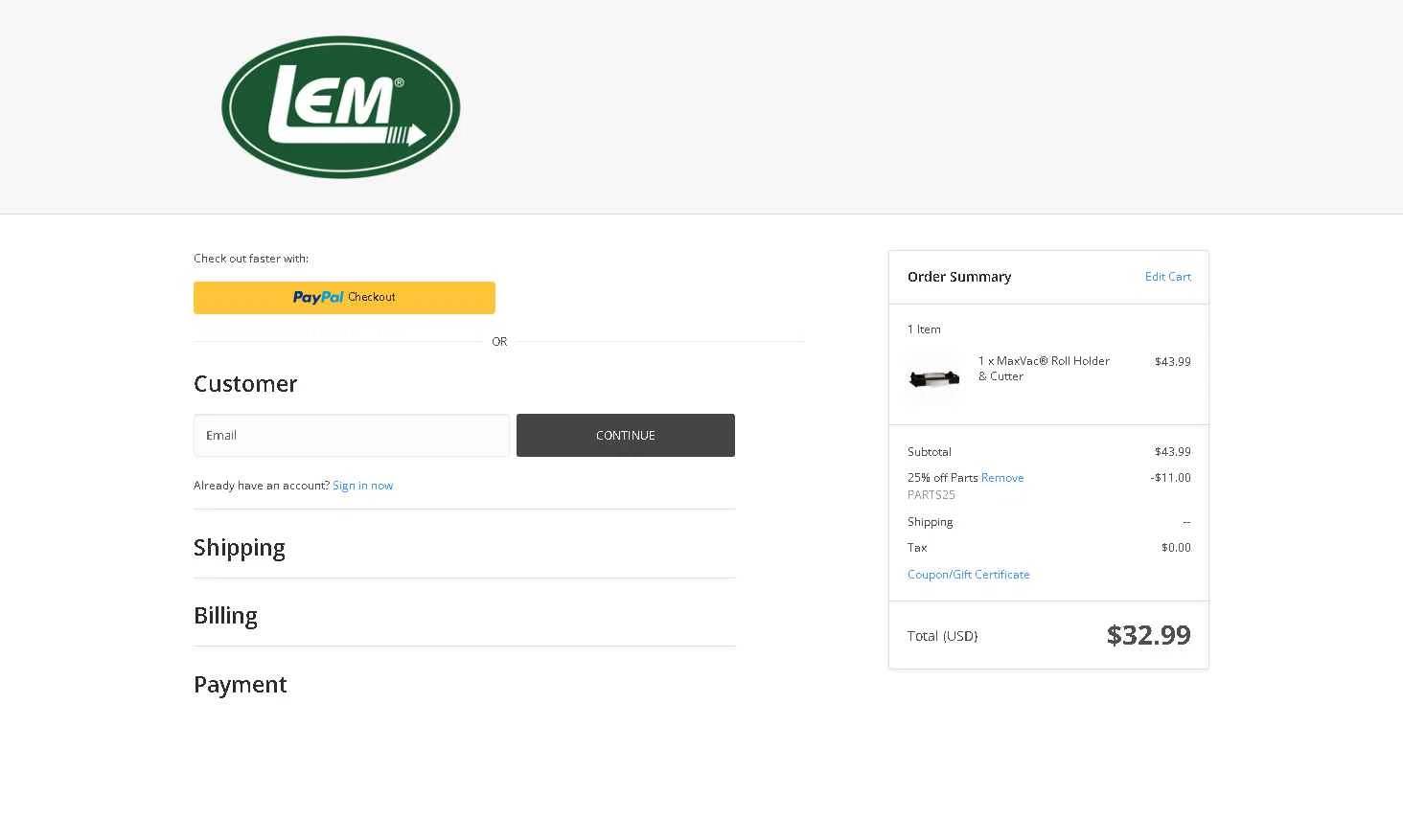Viewport: 1403px width, 840px height.
Task: Click the '25% off Parts' label
Action: coord(943,478)
